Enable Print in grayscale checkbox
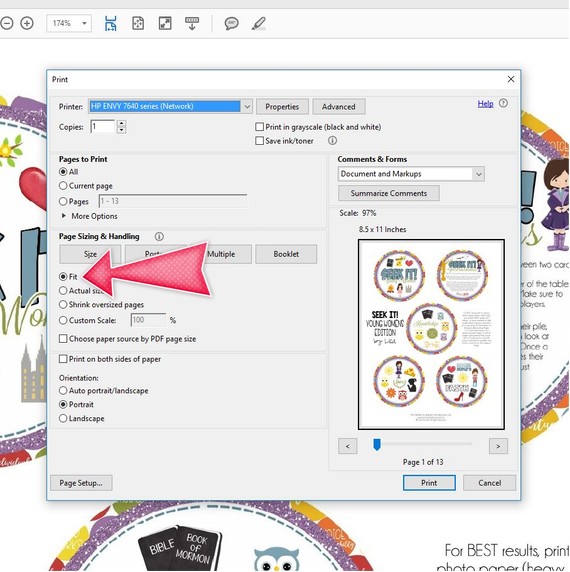 coord(259,127)
